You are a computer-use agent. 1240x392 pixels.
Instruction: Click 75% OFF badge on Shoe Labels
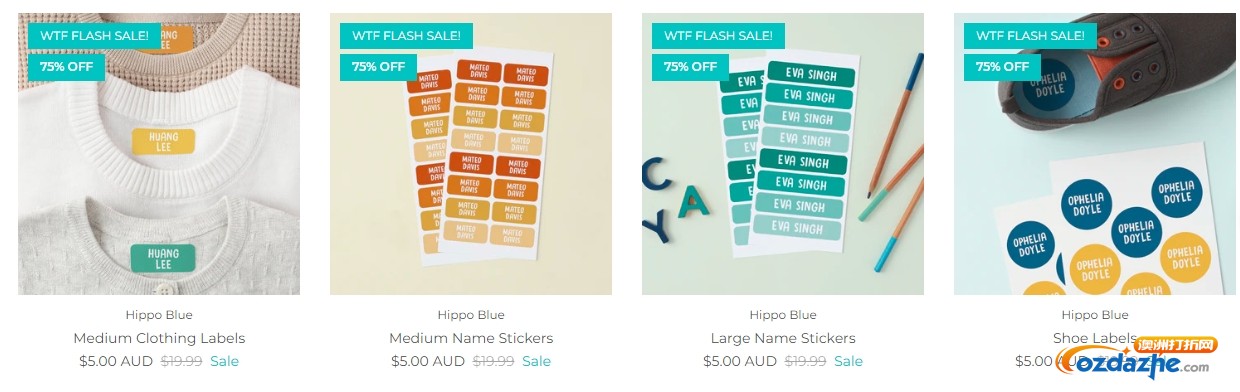1002,67
